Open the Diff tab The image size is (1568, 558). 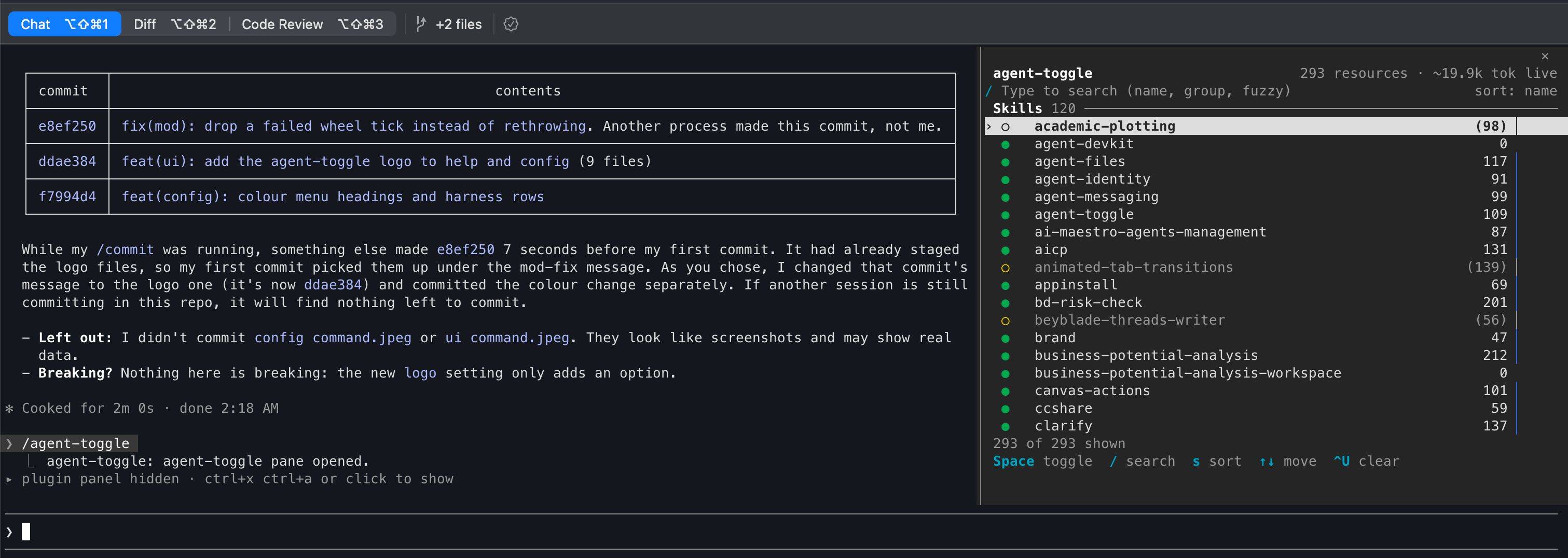pyautogui.click(x=175, y=24)
